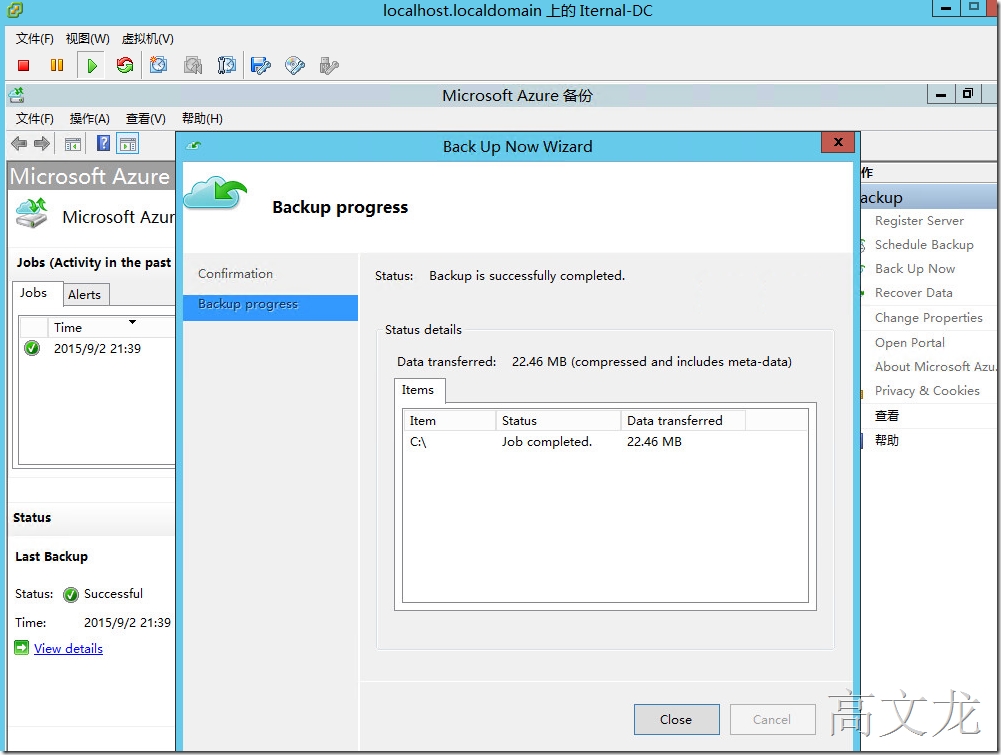Click the USB device toolbar icon
The image size is (1001, 755).
329,65
